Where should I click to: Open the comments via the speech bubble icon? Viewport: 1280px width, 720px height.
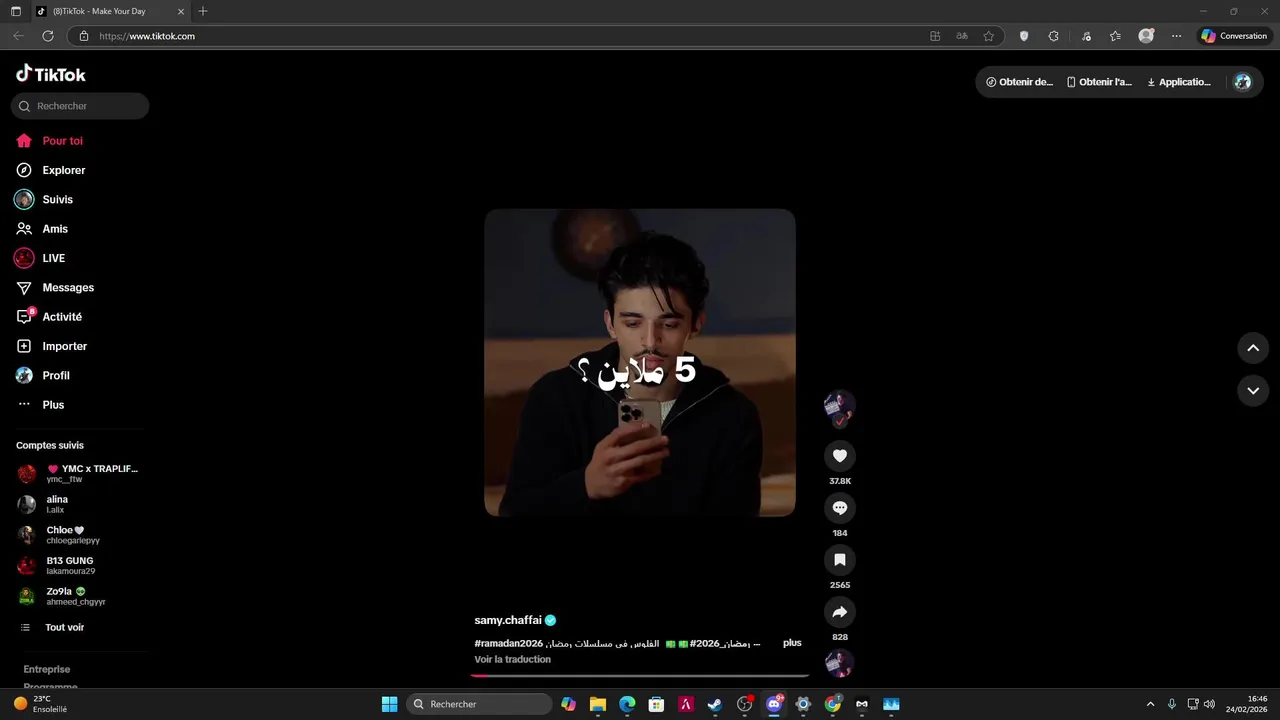(x=840, y=508)
